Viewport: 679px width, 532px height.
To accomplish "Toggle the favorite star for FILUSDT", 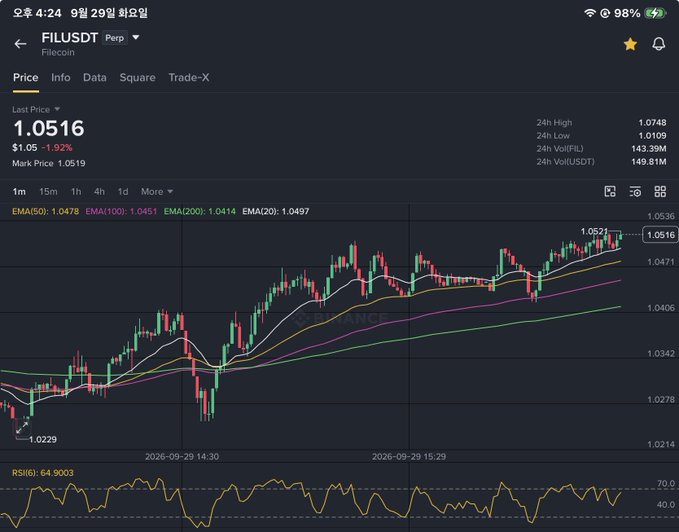I will pos(630,44).
